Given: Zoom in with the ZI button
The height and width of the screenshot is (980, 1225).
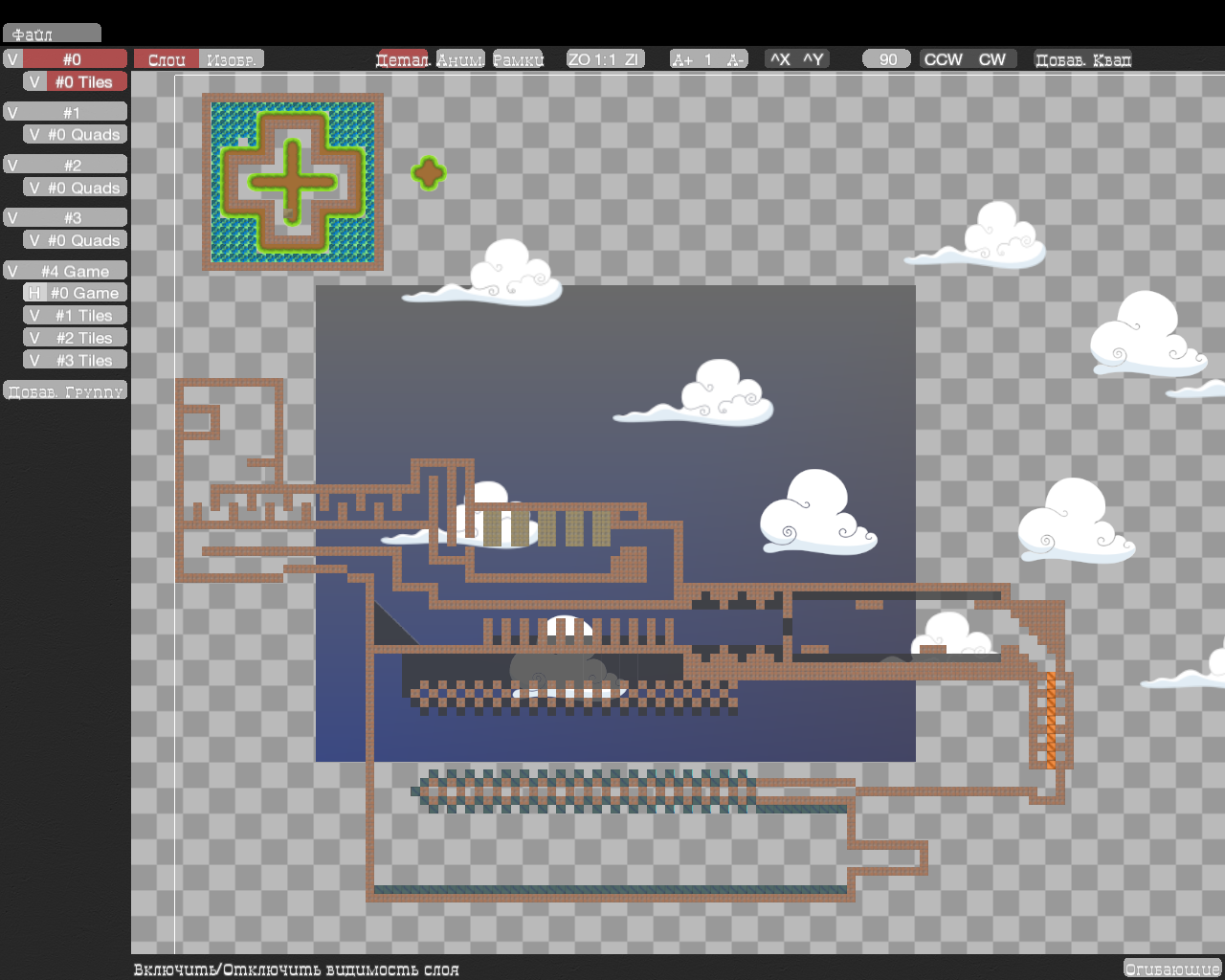Looking at the screenshot, I should [x=632, y=59].
